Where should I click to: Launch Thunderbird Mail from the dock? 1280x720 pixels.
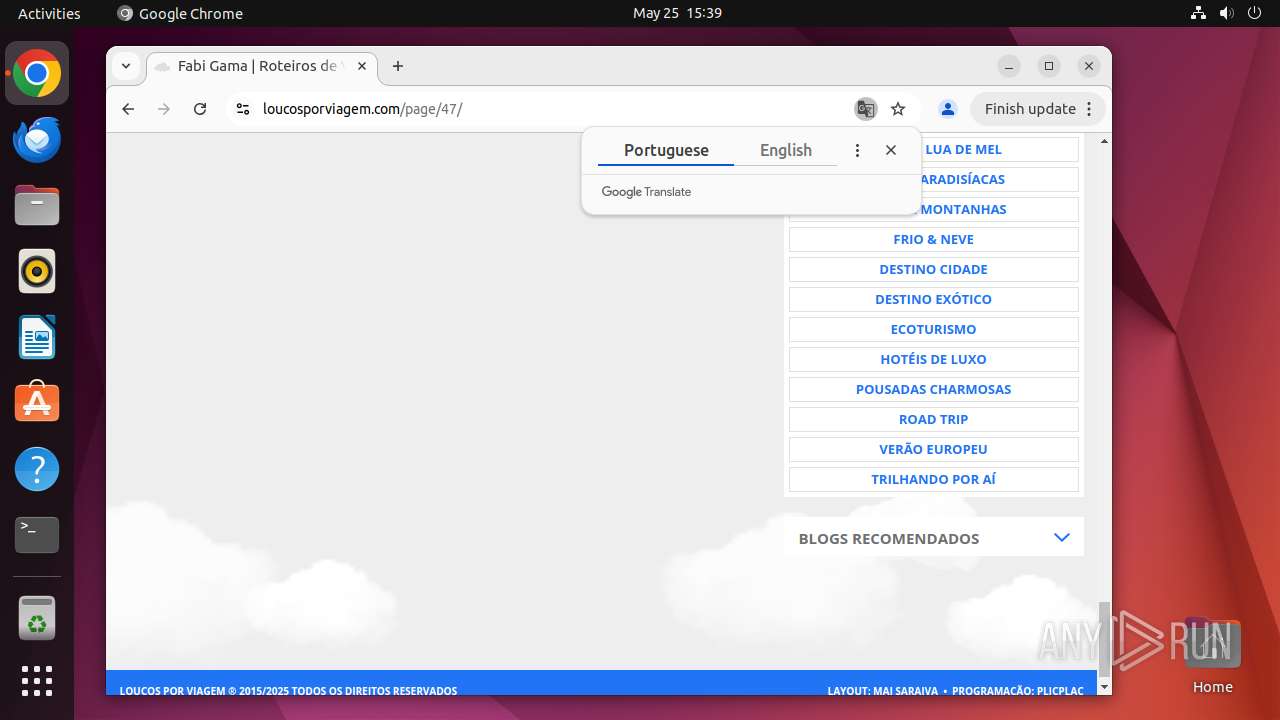pos(37,140)
